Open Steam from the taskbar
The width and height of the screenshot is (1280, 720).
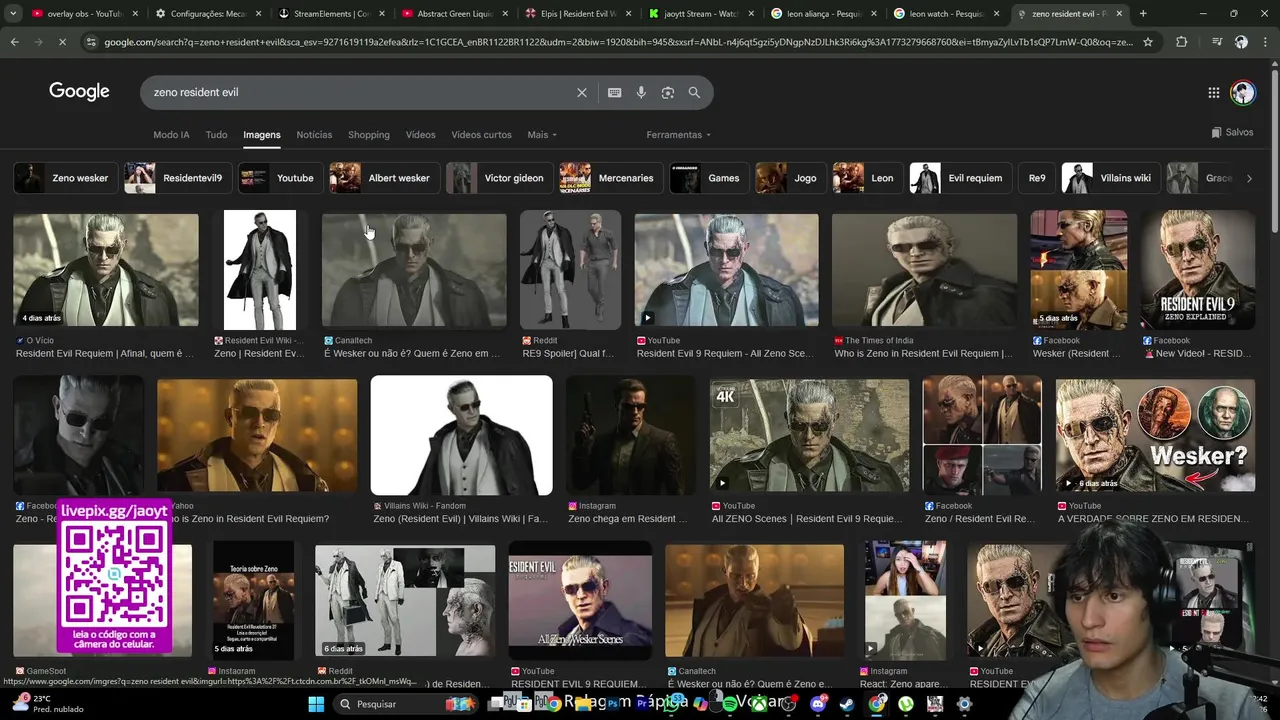pos(847,704)
